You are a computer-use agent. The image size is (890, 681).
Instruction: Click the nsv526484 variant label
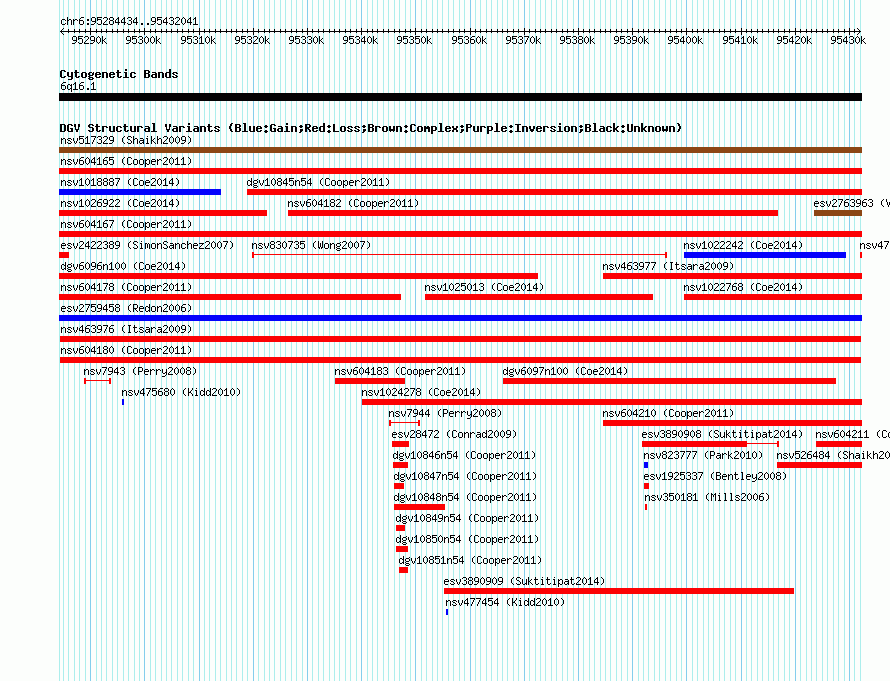[833, 455]
